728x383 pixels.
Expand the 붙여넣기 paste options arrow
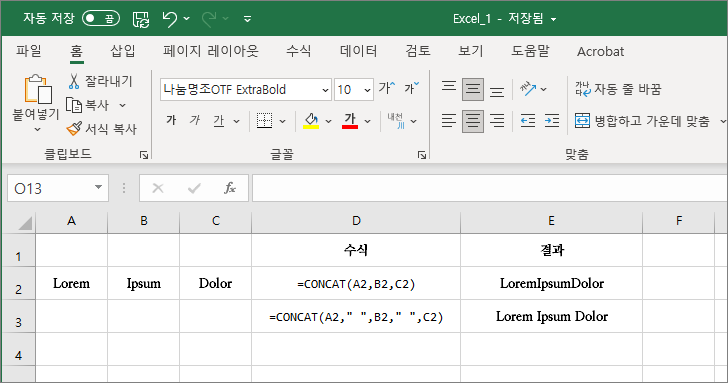click(37, 130)
